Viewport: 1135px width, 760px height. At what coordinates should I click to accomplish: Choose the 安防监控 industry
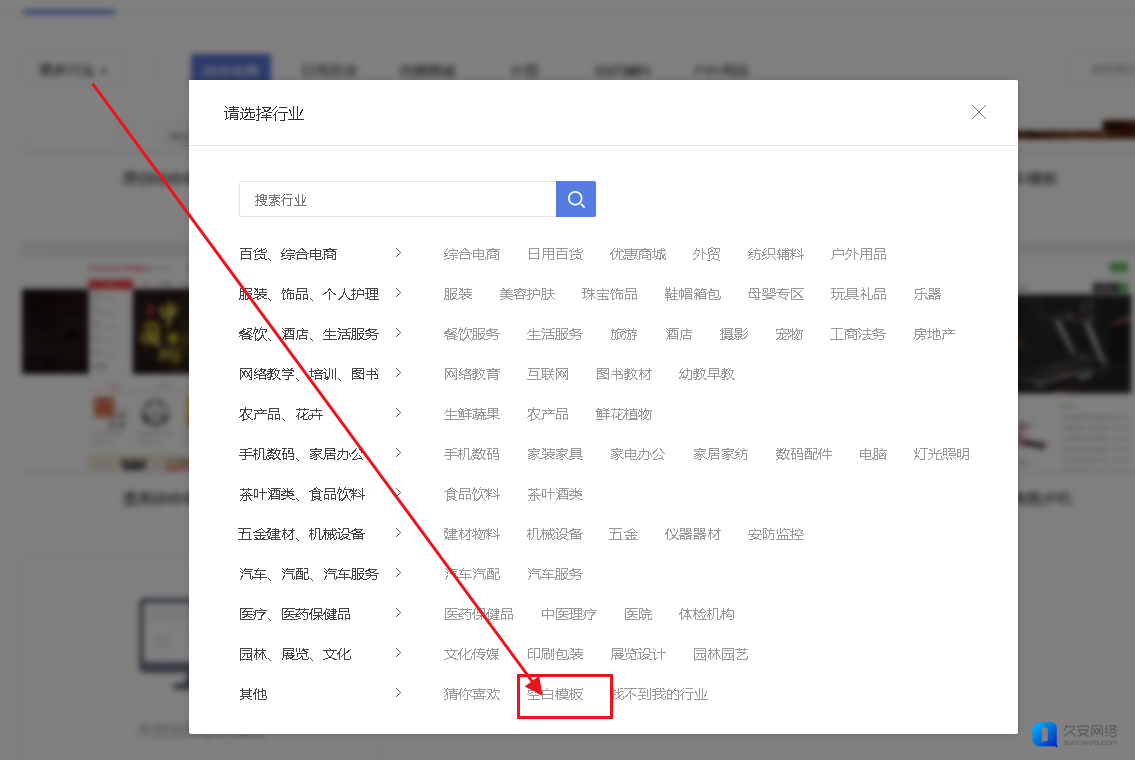[775, 534]
